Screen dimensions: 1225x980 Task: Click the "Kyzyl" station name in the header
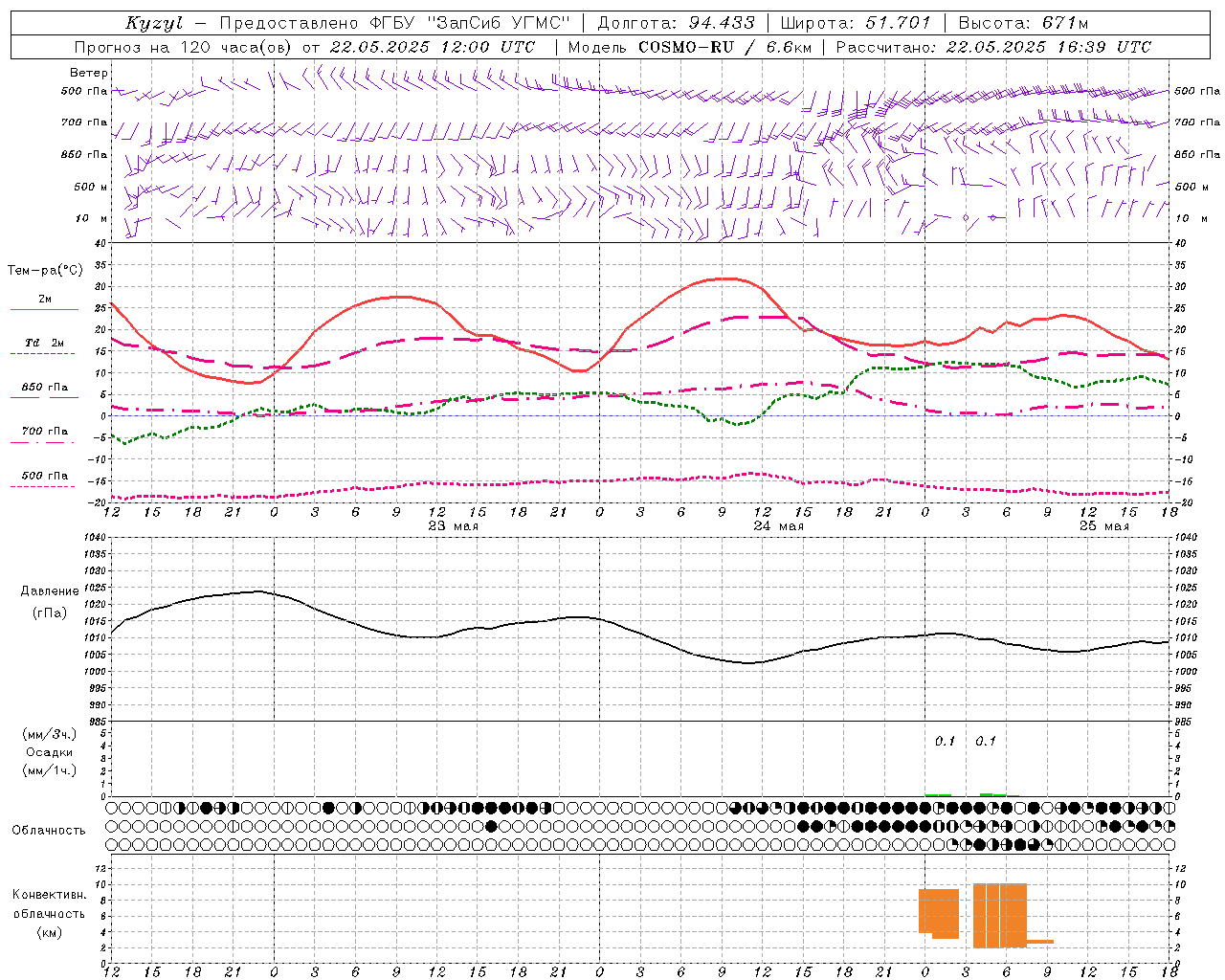click(x=152, y=23)
